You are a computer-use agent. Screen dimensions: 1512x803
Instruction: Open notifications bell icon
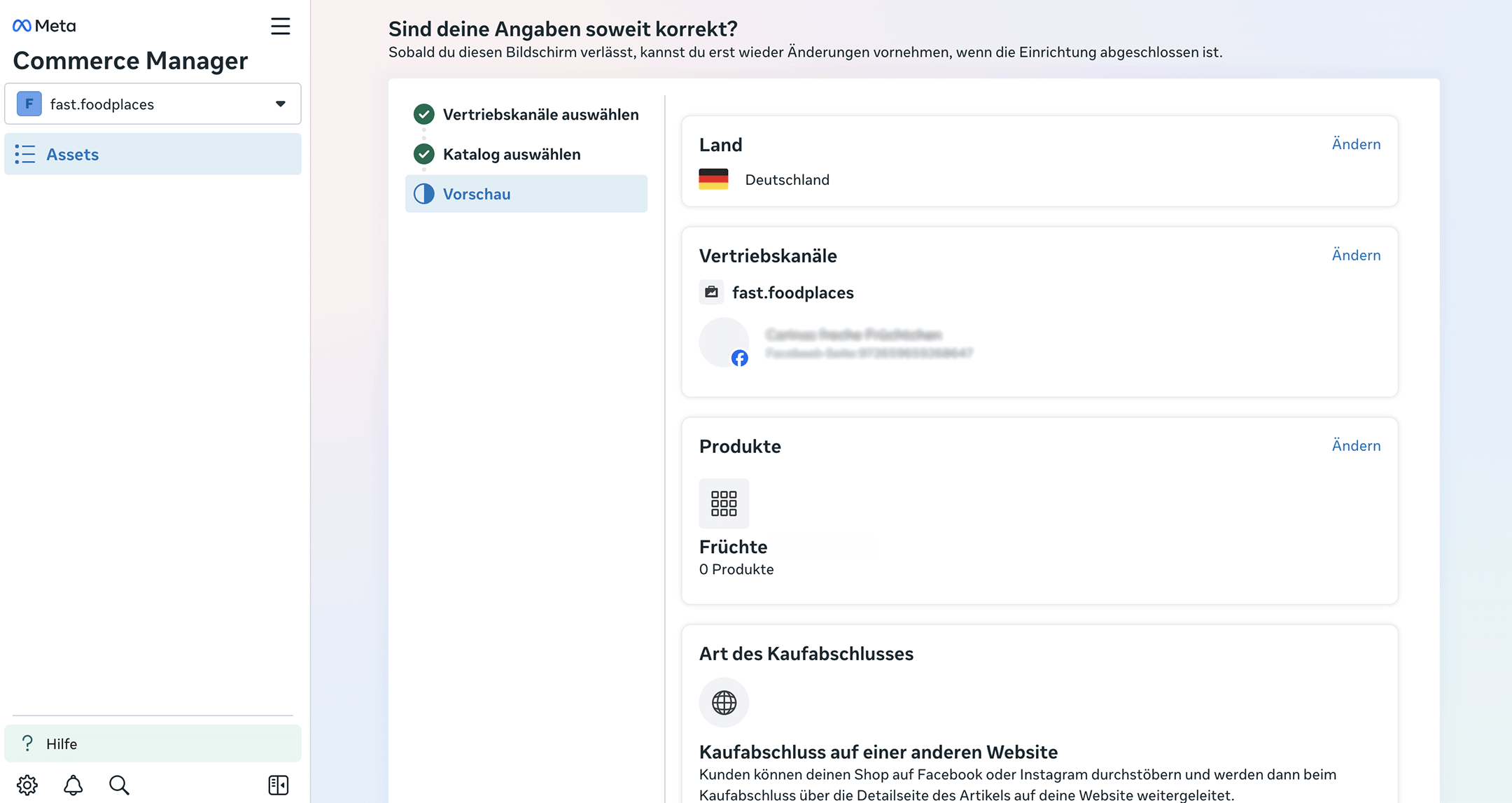coord(73,785)
